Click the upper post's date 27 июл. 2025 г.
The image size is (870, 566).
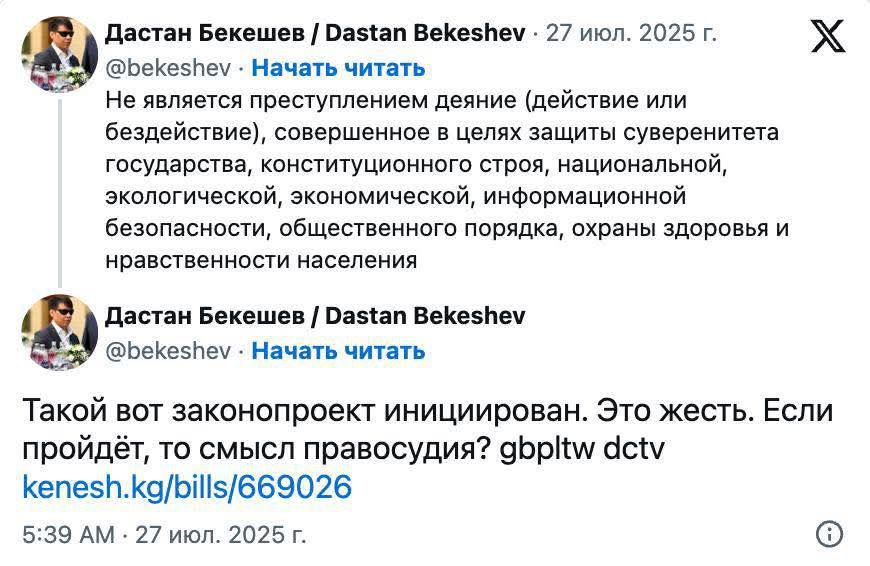[632, 33]
